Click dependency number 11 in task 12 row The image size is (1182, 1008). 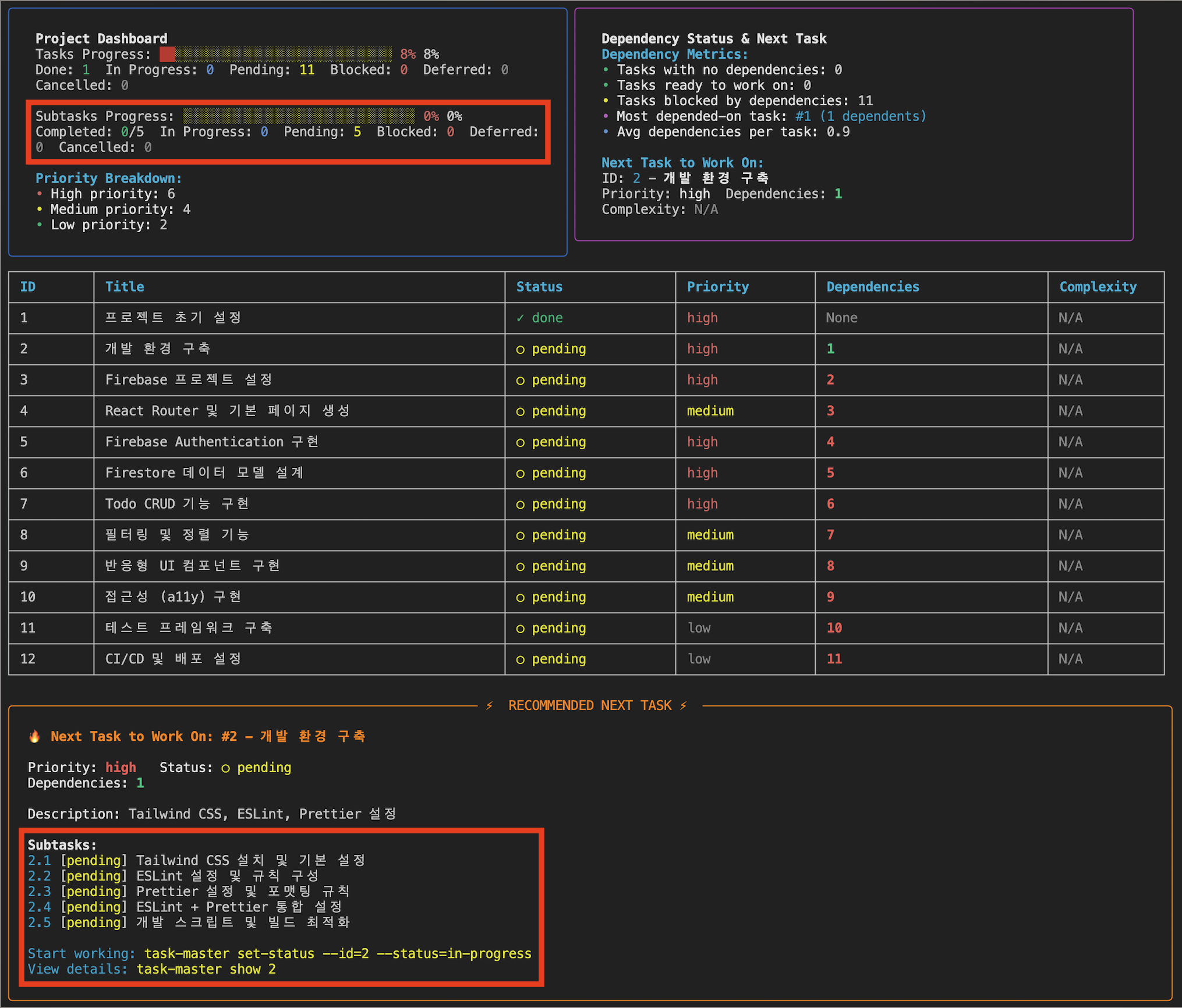point(834,659)
